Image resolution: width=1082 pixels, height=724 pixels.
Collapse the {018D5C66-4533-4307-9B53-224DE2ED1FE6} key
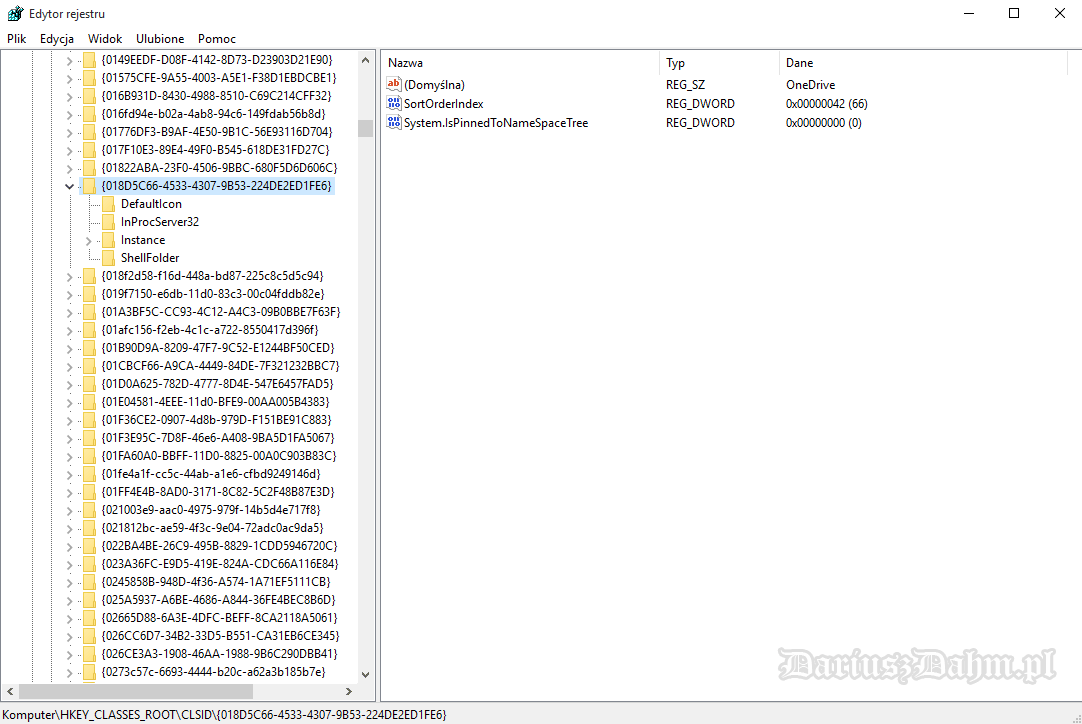(69, 186)
